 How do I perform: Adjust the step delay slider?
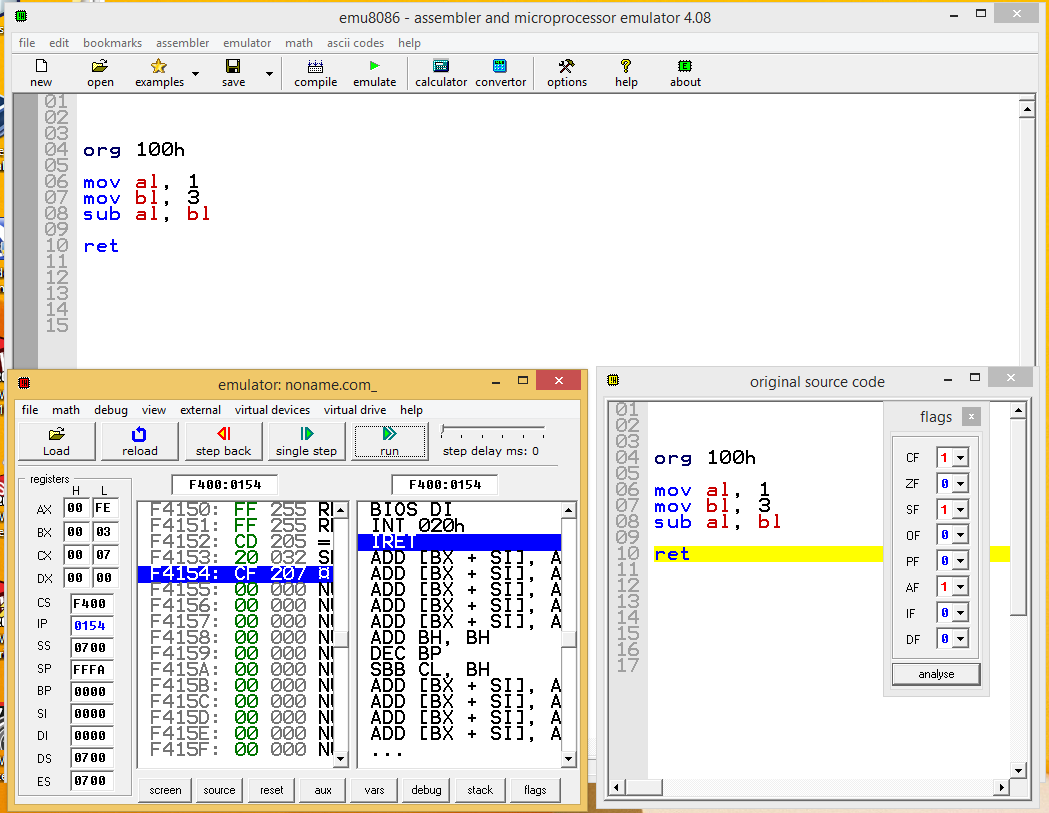coord(492,430)
